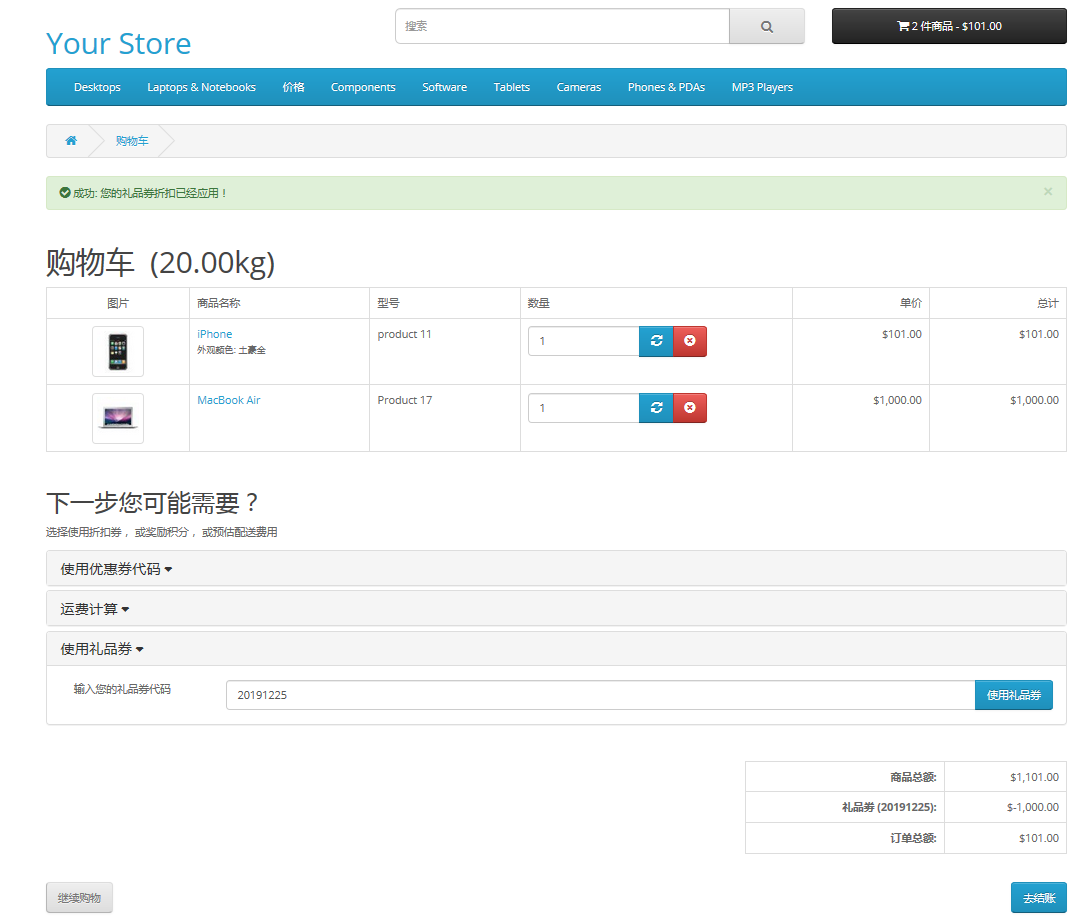1090x917 pixels.
Task: Click the 商品总额 value $1,101.00
Action: click(1034, 777)
